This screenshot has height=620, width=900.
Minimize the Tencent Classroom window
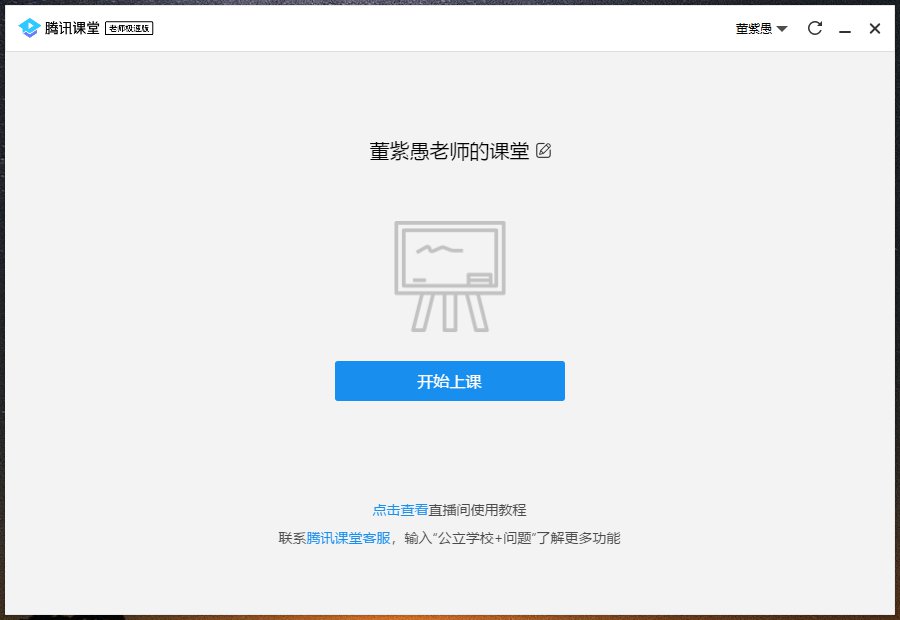(x=845, y=29)
